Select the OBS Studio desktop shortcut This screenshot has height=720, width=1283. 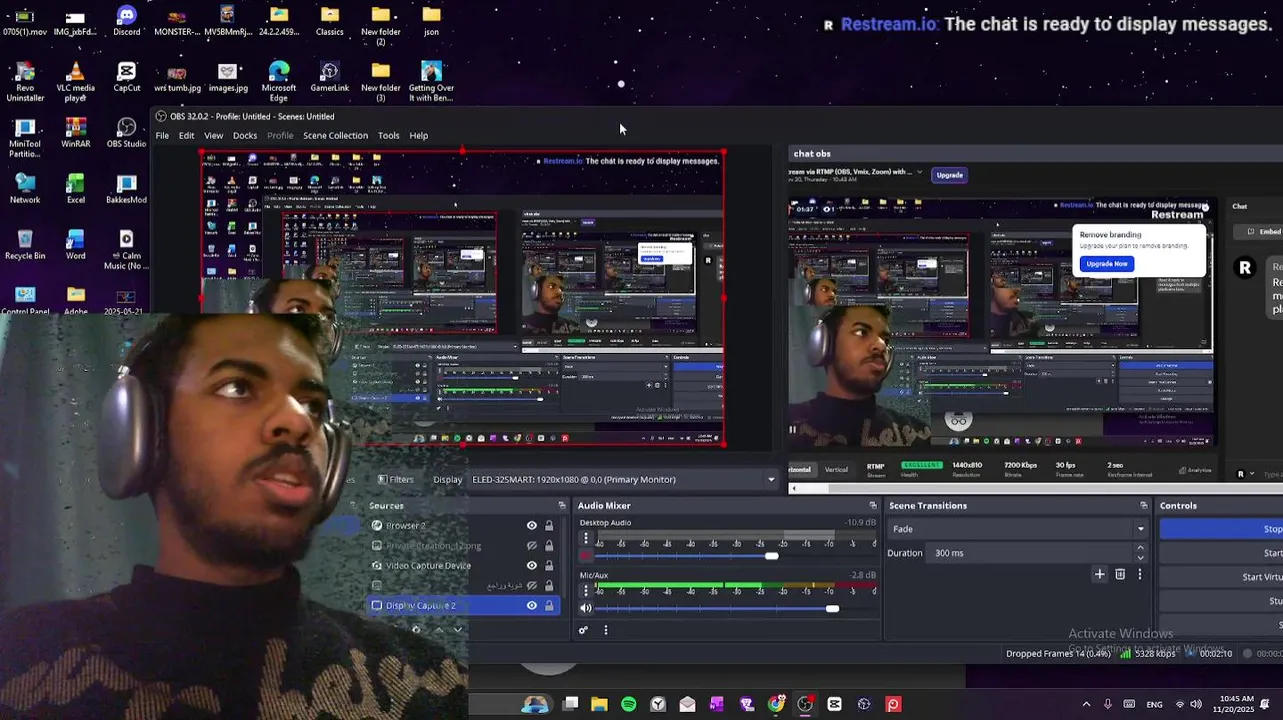[x=126, y=133]
